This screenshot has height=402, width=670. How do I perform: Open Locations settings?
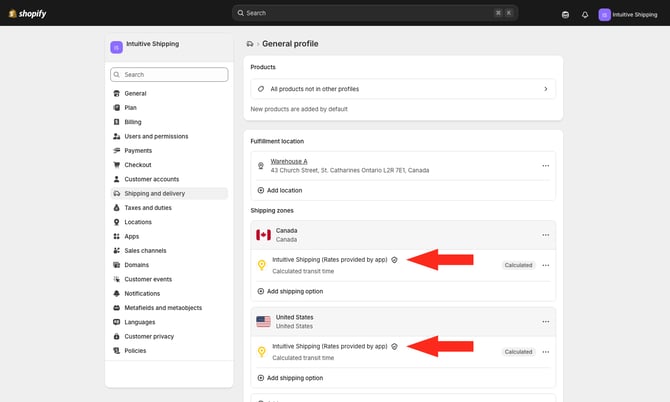138,222
